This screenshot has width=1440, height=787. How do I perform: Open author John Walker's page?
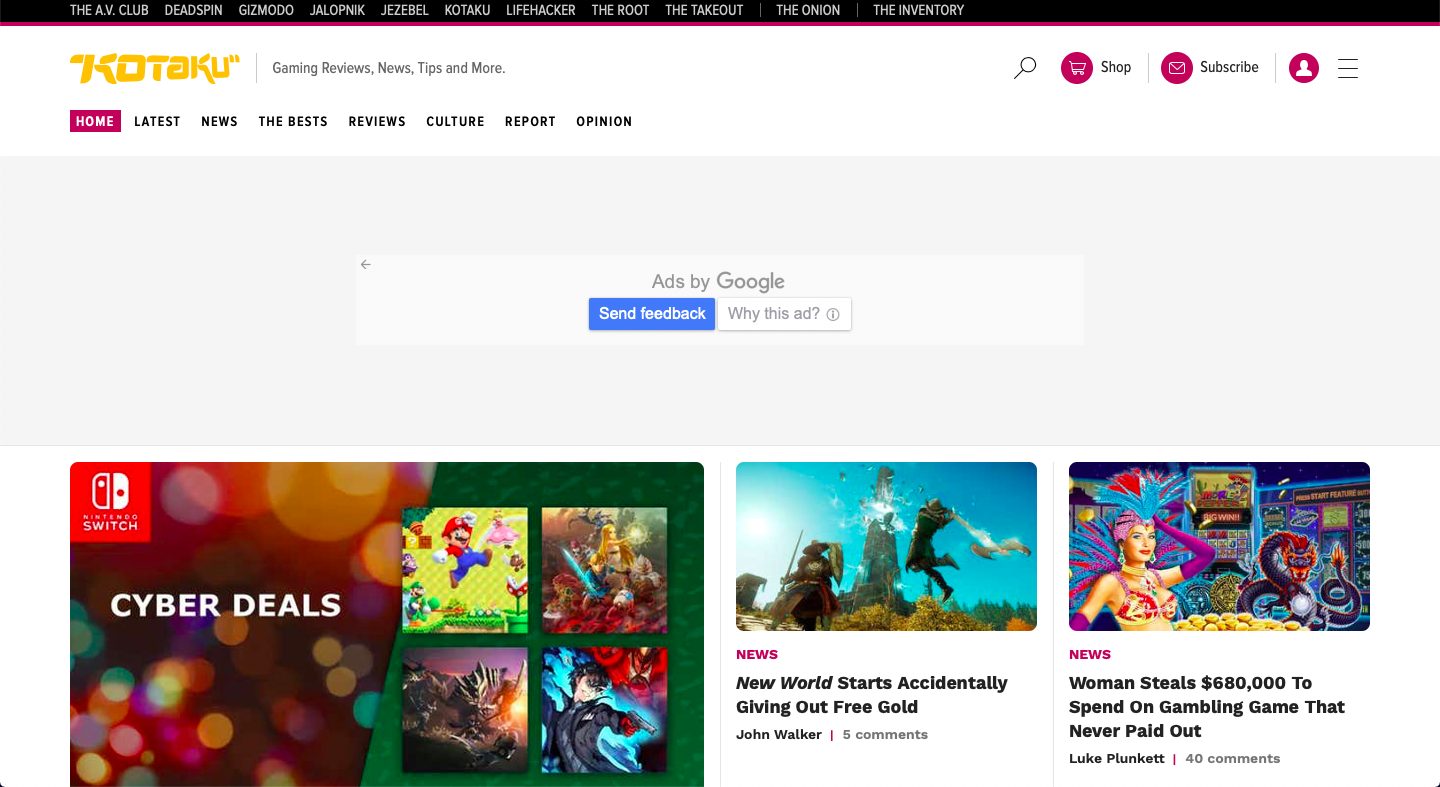click(x=779, y=734)
